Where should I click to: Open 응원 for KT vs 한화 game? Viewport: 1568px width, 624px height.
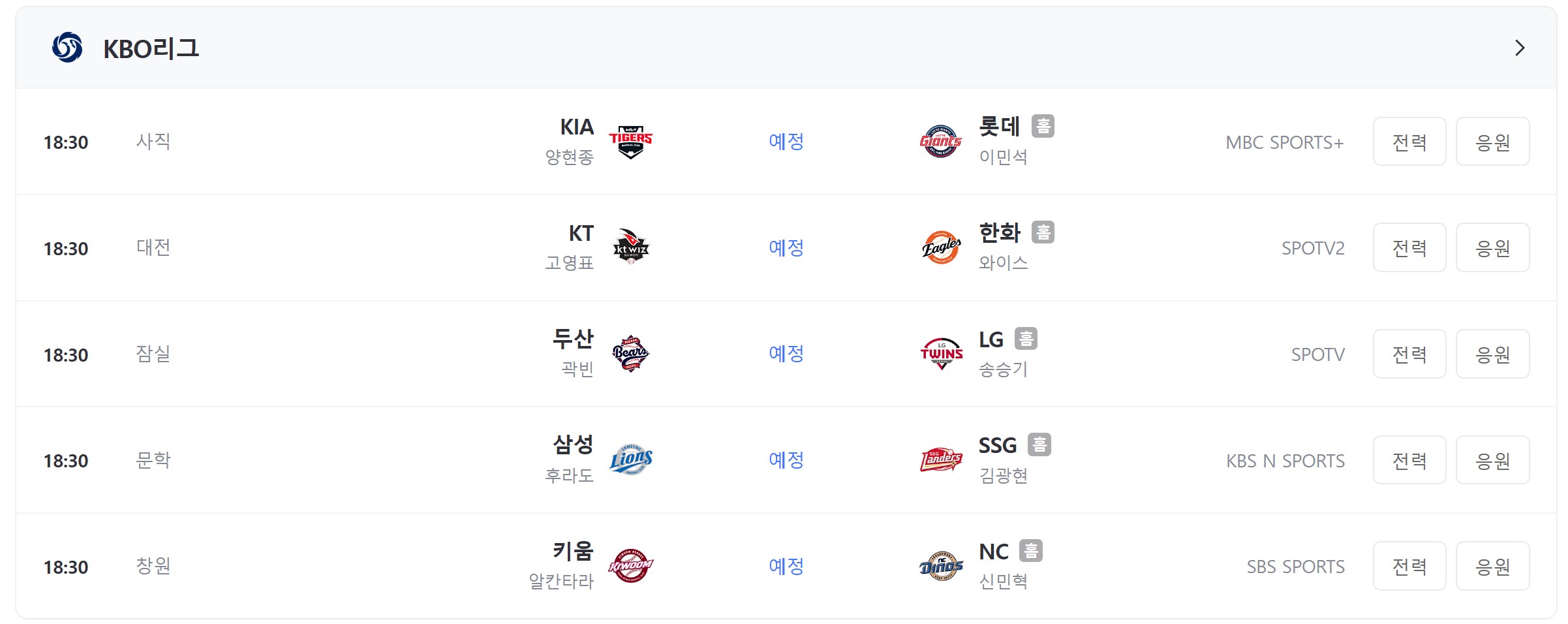tap(1493, 247)
